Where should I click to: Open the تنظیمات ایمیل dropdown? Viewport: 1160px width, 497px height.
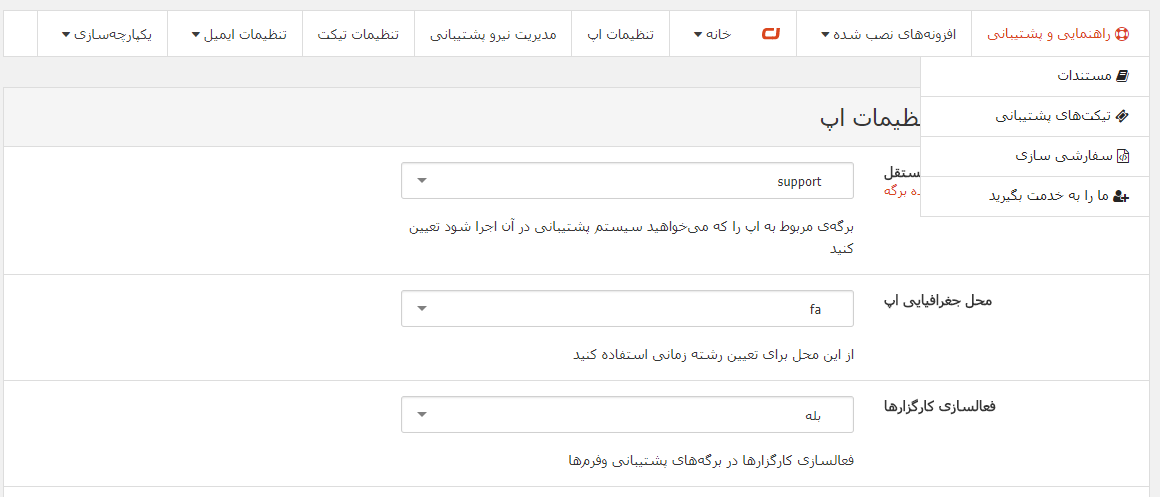tap(239, 34)
